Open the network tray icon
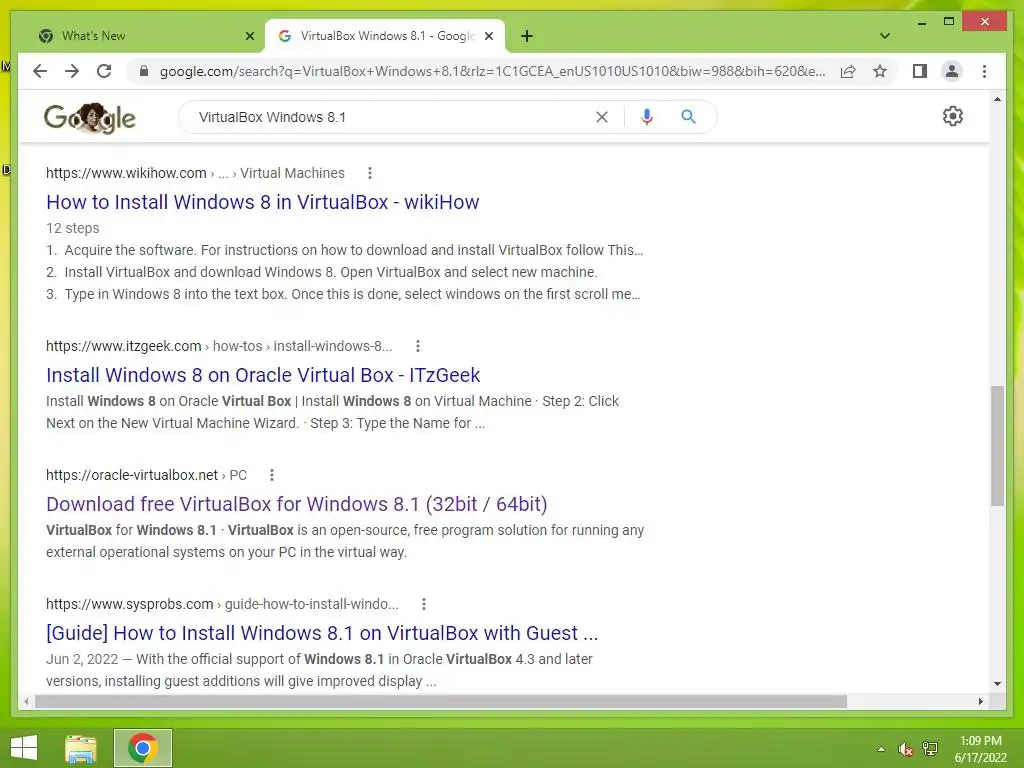The width and height of the screenshot is (1024, 768). (x=929, y=749)
